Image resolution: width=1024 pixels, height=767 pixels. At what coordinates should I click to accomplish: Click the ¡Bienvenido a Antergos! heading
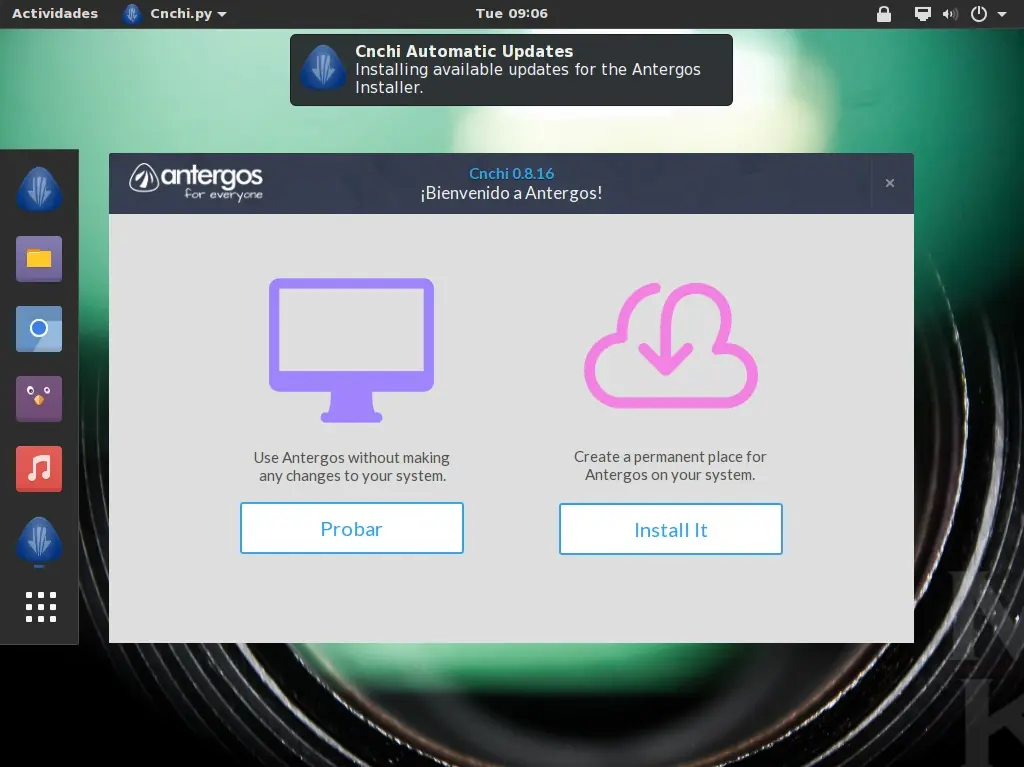[x=511, y=193]
